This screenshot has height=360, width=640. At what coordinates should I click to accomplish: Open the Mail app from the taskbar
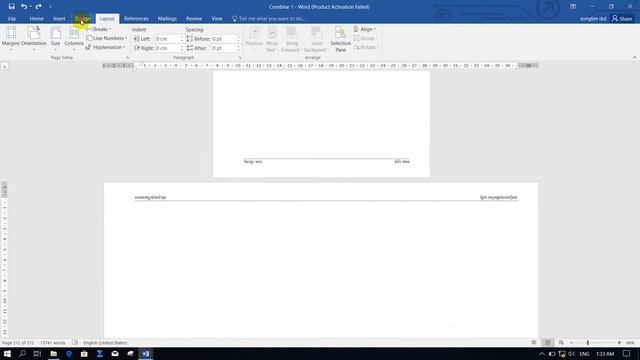[x=115, y=353]
